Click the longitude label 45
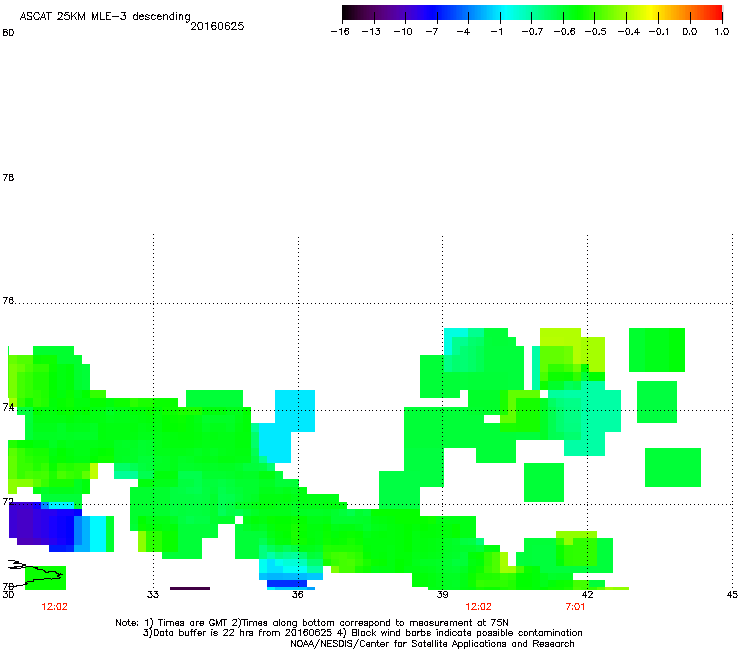740x650 pixels. pos(732,594)
